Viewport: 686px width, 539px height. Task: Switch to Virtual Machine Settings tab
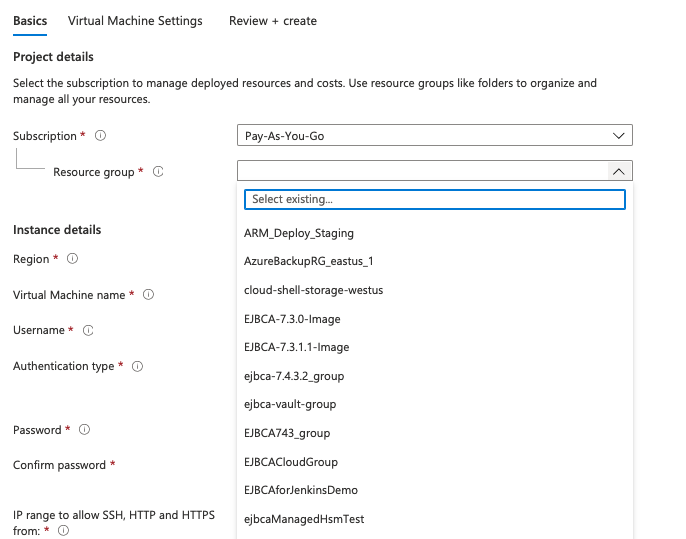pos(135,21)
